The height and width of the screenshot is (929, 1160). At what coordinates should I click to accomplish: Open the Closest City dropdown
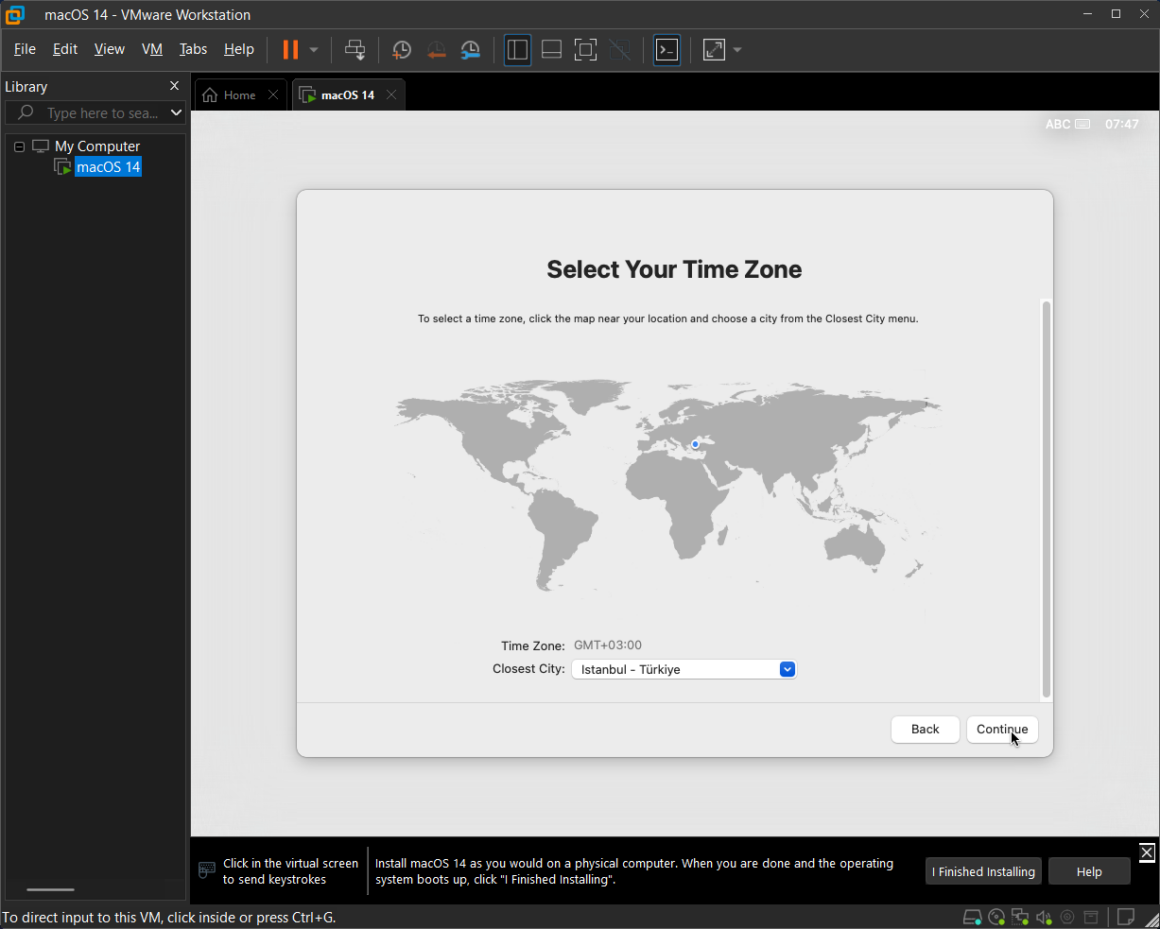click(684, 669)
